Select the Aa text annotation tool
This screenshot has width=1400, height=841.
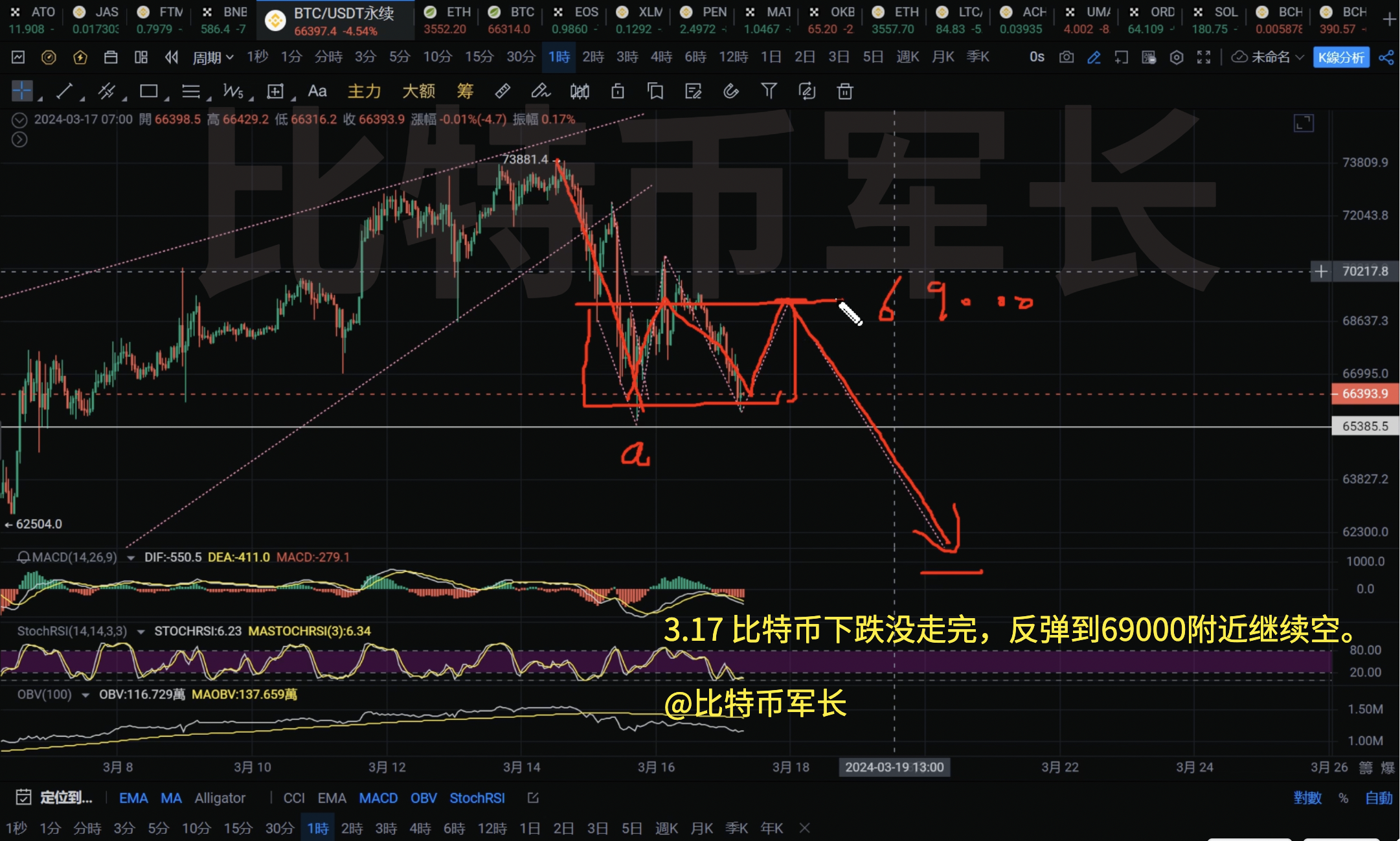317,91
